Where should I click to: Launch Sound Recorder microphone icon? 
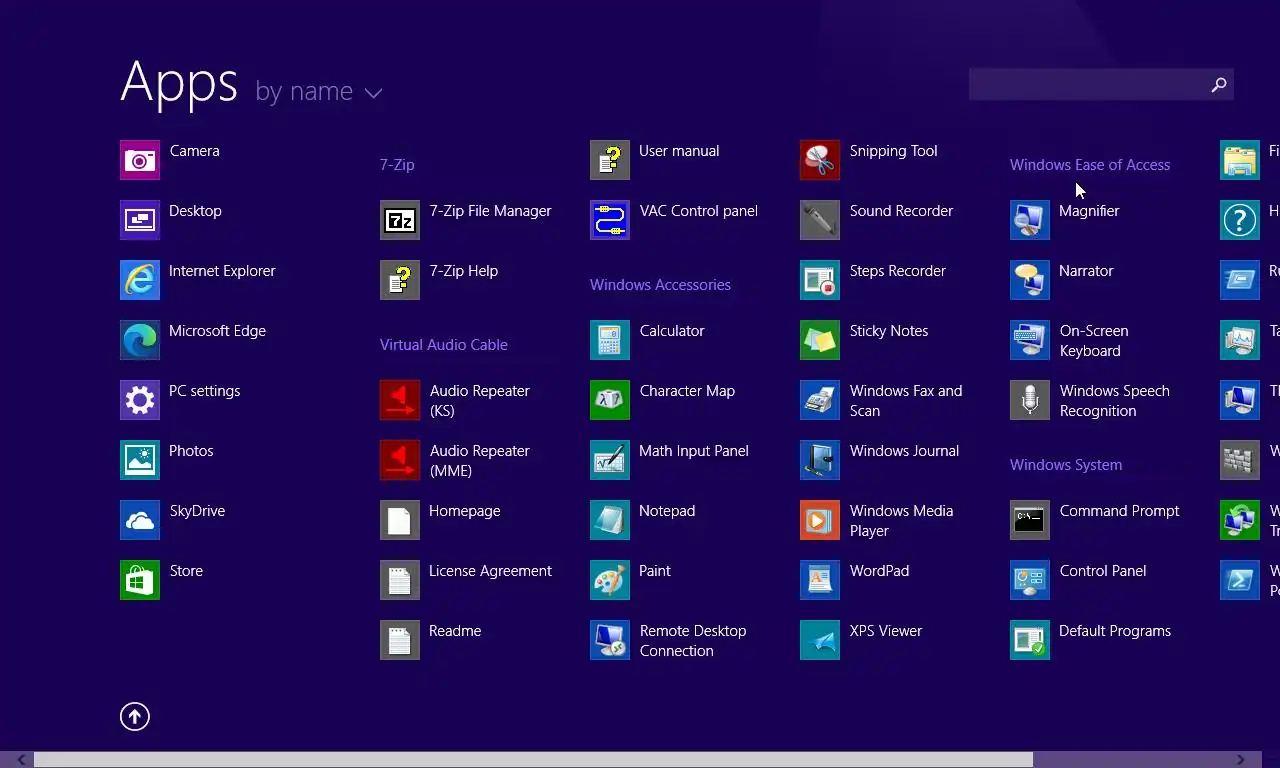[x=820, y=220]
